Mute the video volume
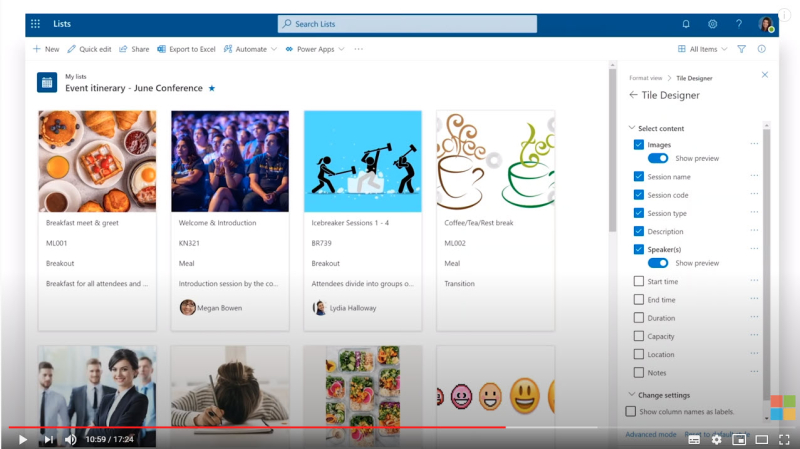The height and width of the screenshot is (449, 800). pos(71,439)
